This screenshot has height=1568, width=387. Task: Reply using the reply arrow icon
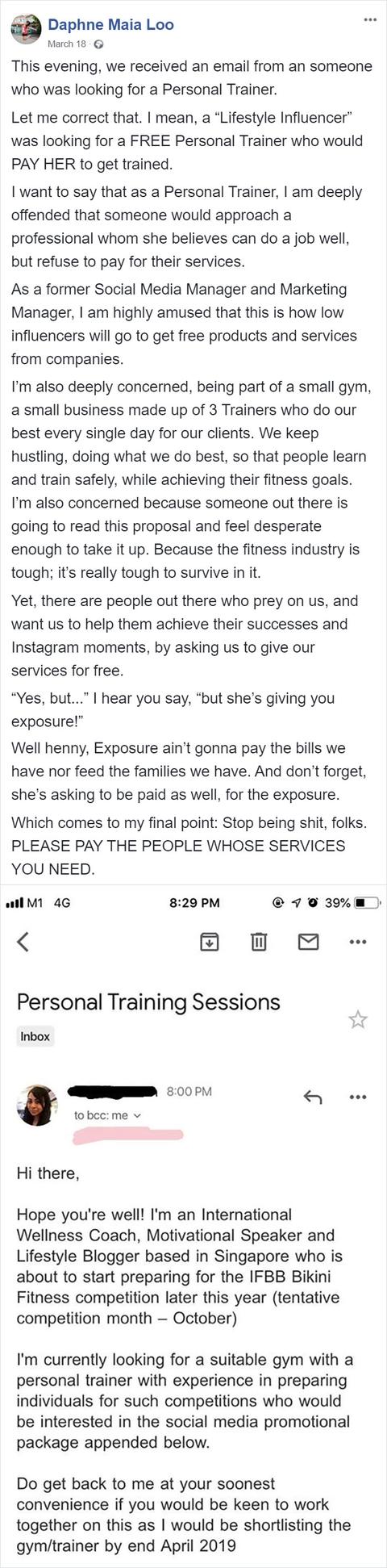[x=312, y=1097]
